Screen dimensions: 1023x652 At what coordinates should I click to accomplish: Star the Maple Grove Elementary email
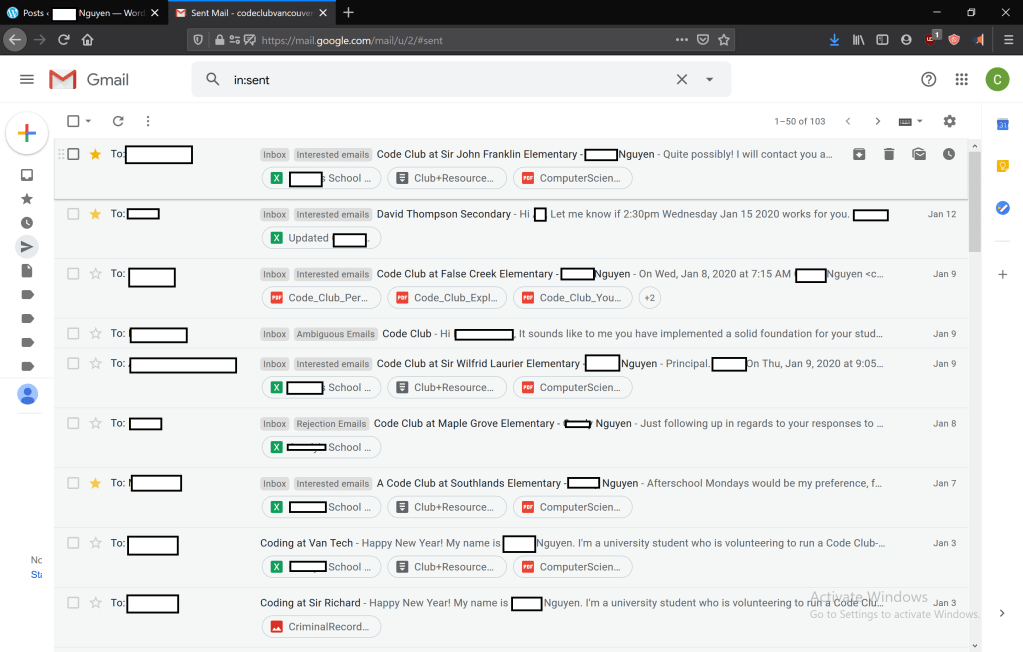click(96, 423)
